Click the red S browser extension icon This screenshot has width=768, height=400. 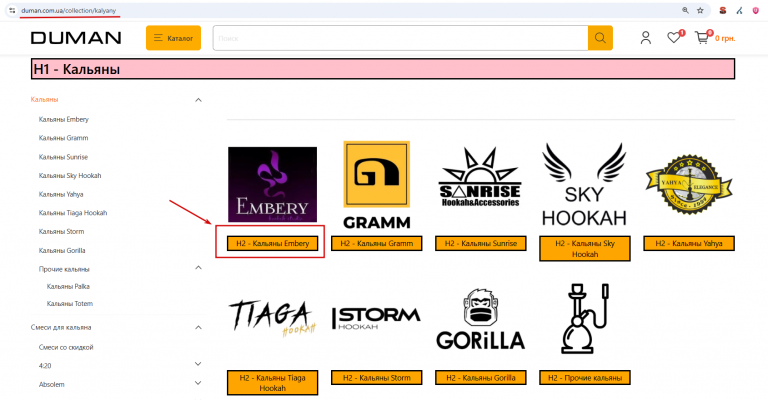(723, 10)
